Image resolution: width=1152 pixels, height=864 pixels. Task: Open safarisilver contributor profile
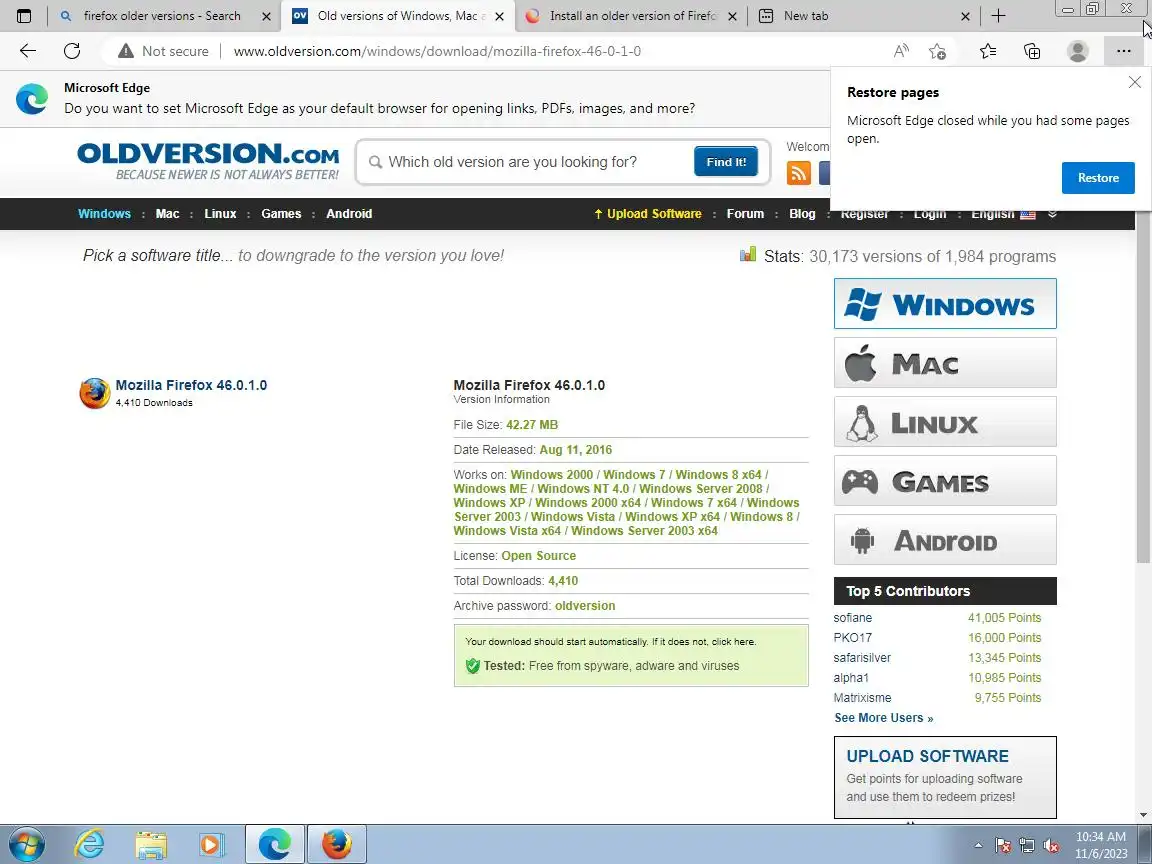coord(862,658)
